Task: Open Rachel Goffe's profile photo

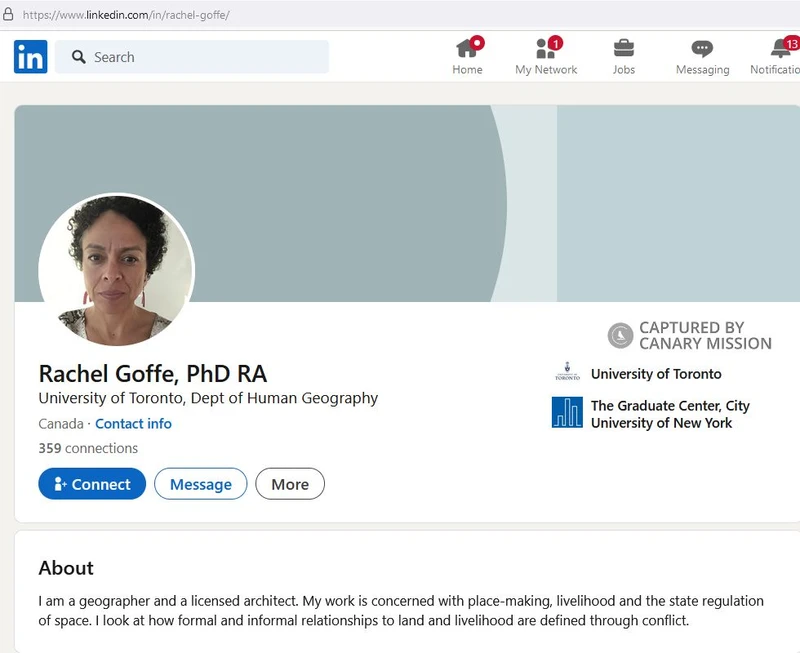Action: coord(116,268)
